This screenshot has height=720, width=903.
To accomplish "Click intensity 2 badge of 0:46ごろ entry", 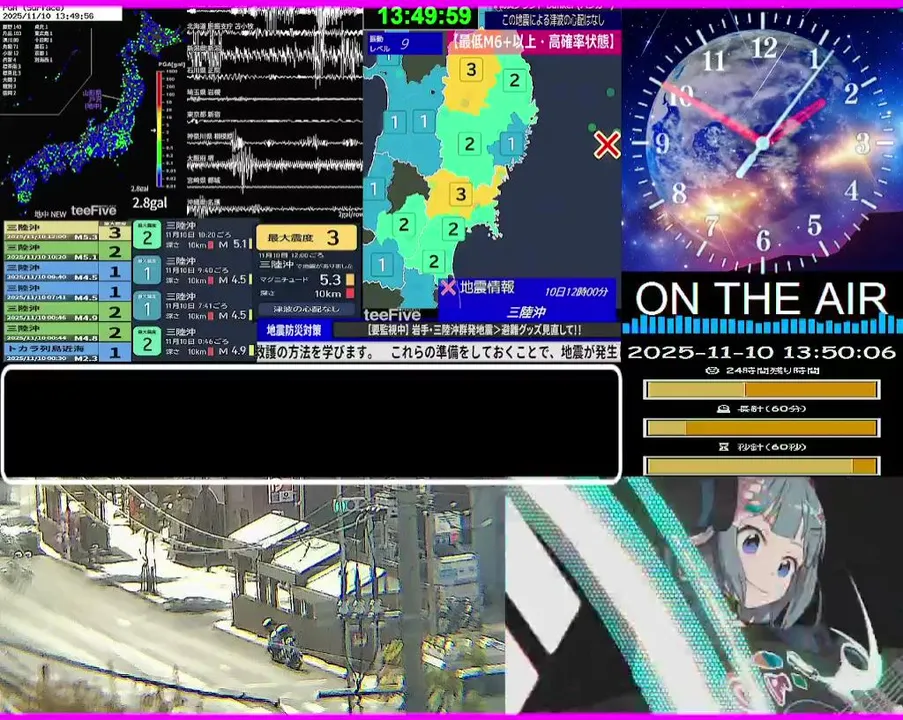I will (x=147, y=342).
